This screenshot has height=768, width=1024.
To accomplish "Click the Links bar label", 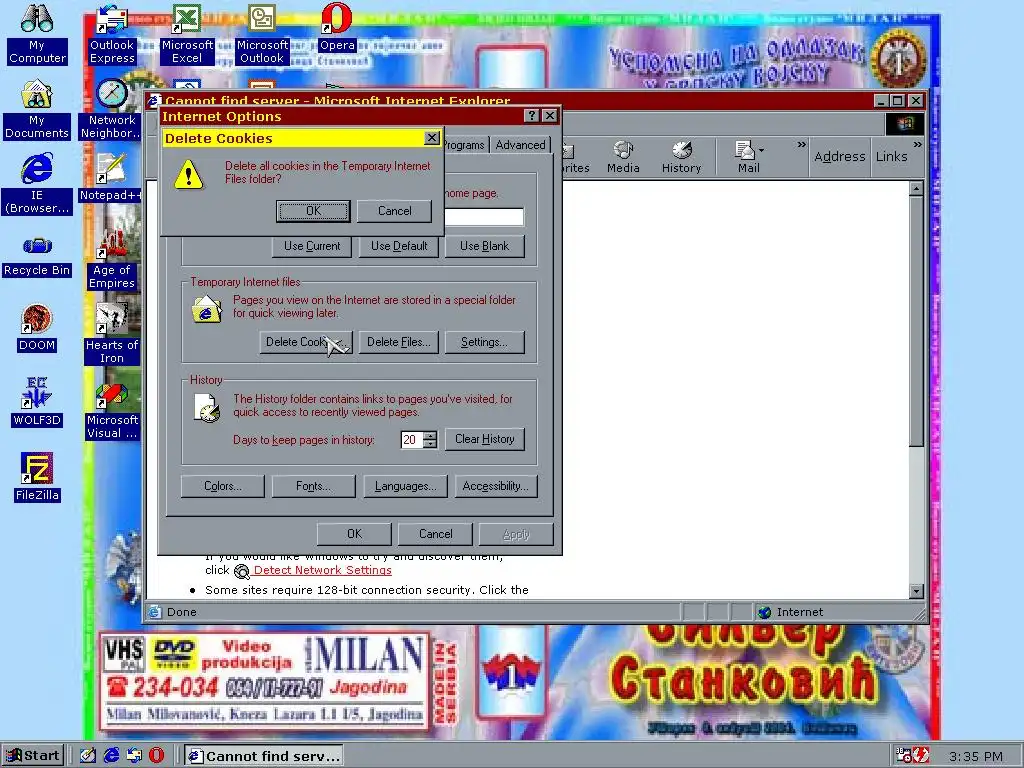I will [891, 157].
